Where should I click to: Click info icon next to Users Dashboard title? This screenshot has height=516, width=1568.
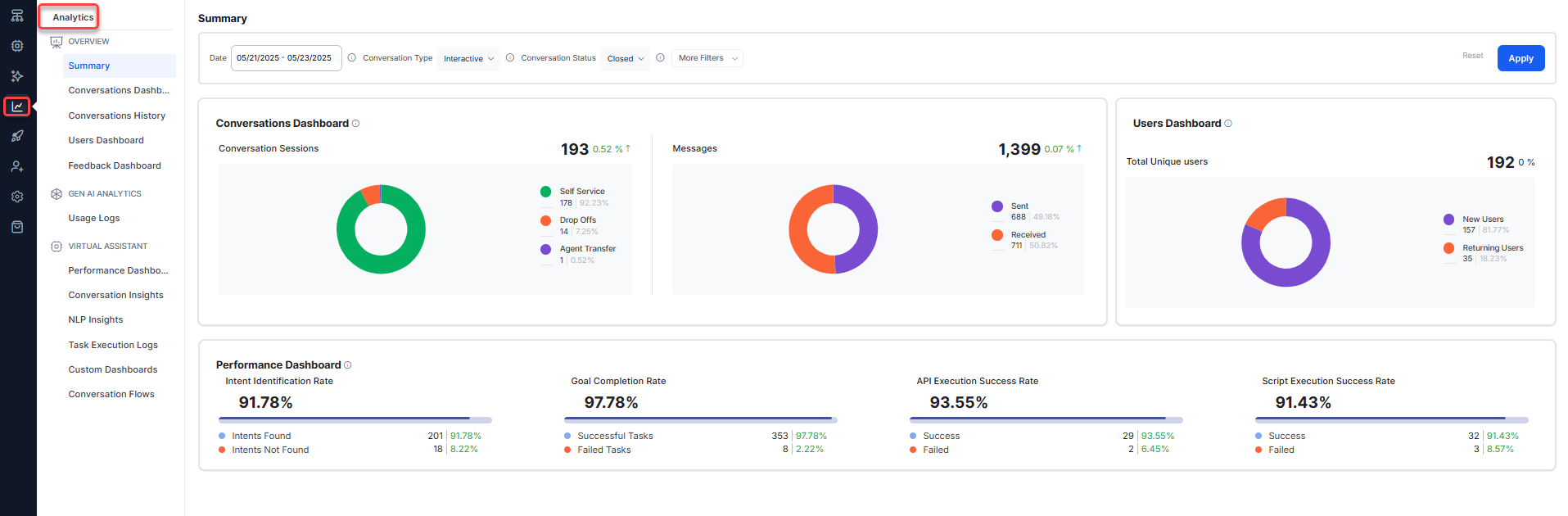pyautogui.click(x=1227, y=124)
